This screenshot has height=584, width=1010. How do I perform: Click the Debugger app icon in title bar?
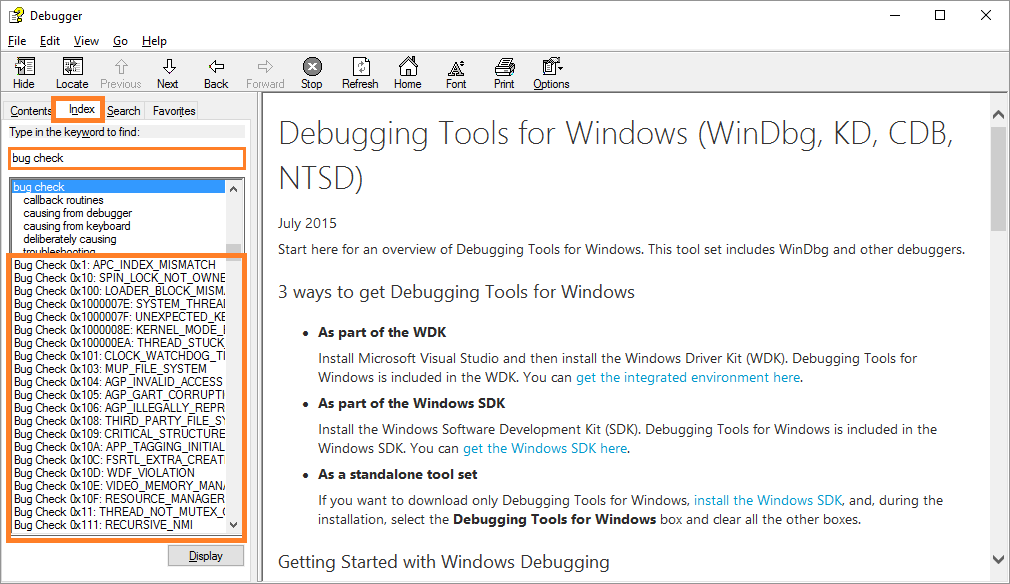click(16, 15)
